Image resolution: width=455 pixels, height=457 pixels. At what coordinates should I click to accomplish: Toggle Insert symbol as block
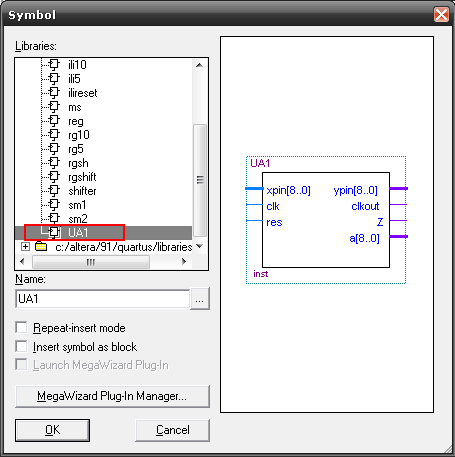21,346
